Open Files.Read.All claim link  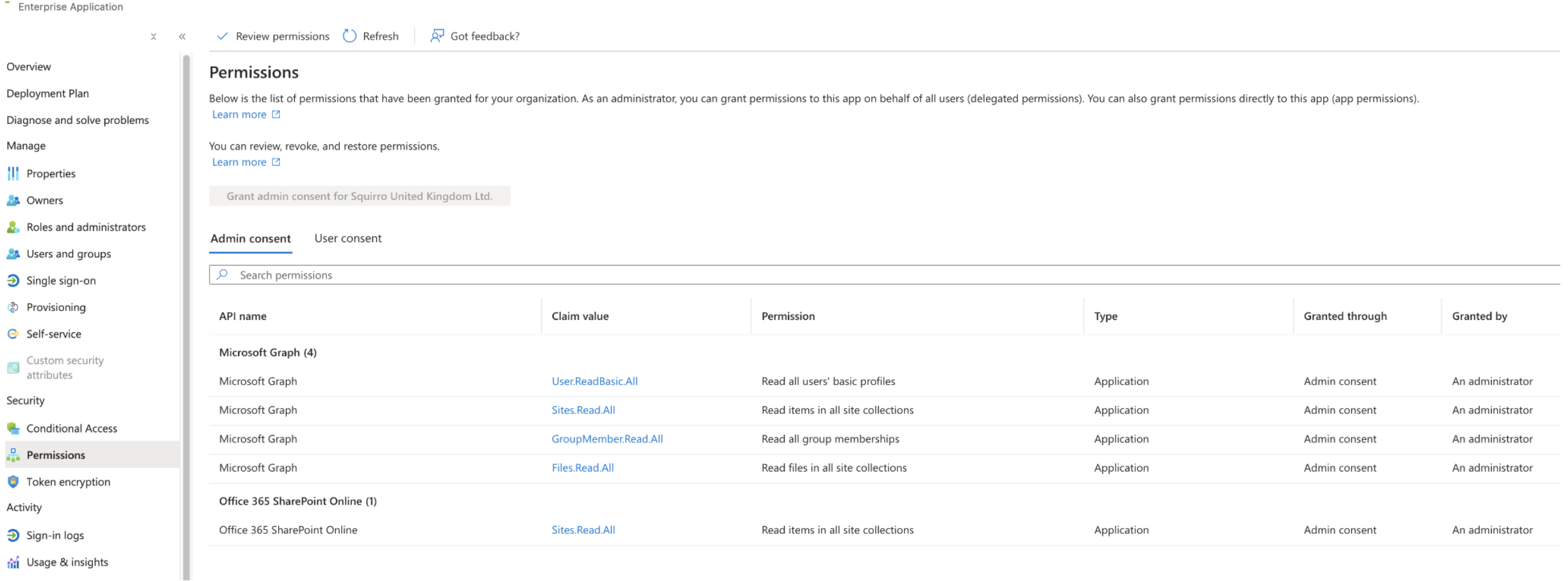[x=583, y=467]
